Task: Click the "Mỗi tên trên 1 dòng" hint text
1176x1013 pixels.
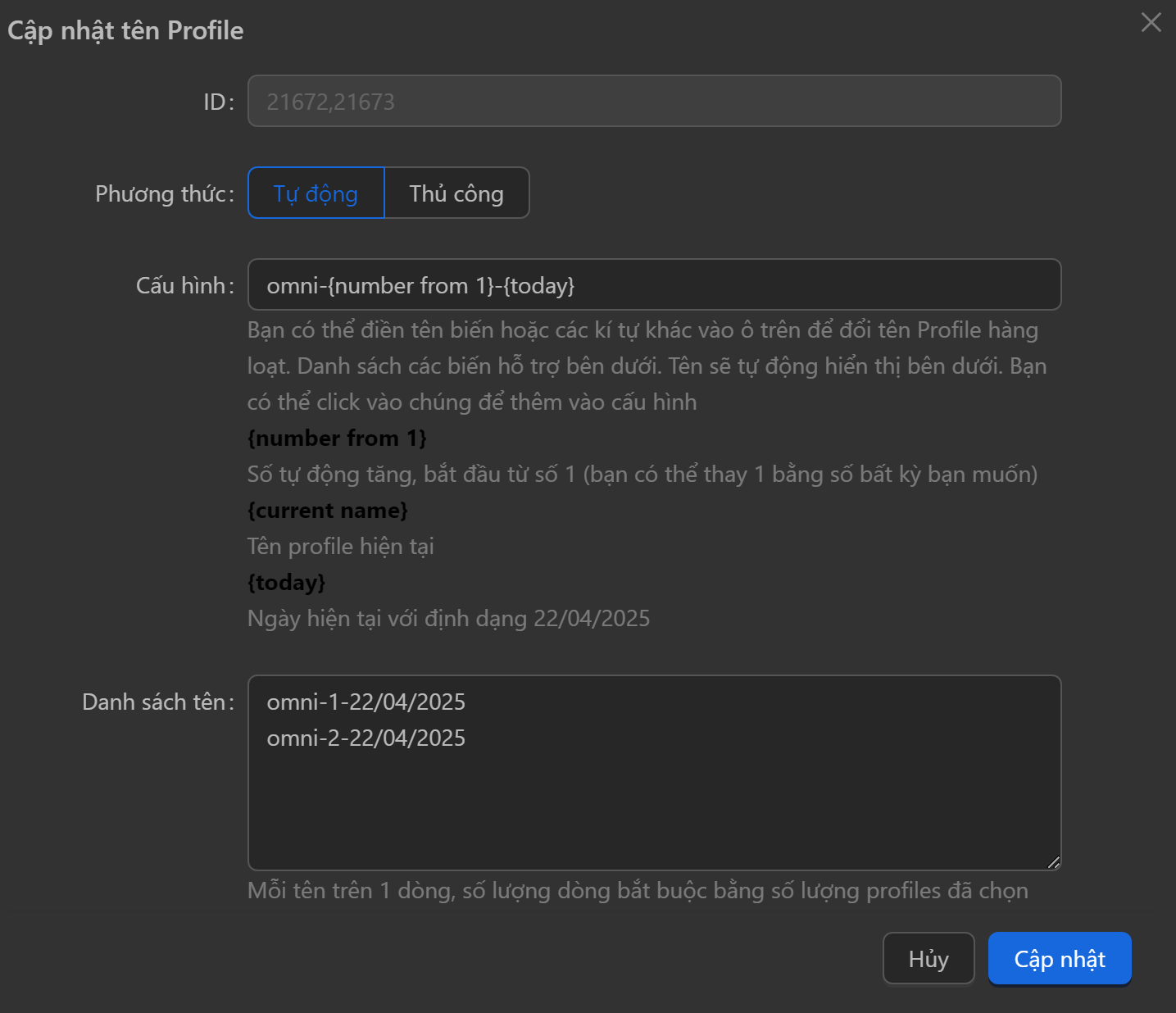Action: (637, 891)
